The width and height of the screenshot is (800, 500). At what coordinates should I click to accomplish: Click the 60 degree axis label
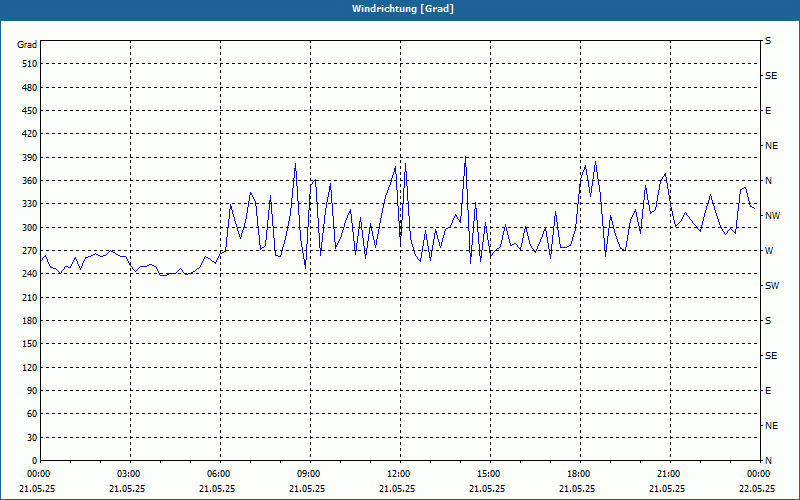click(x=32, y=414)
